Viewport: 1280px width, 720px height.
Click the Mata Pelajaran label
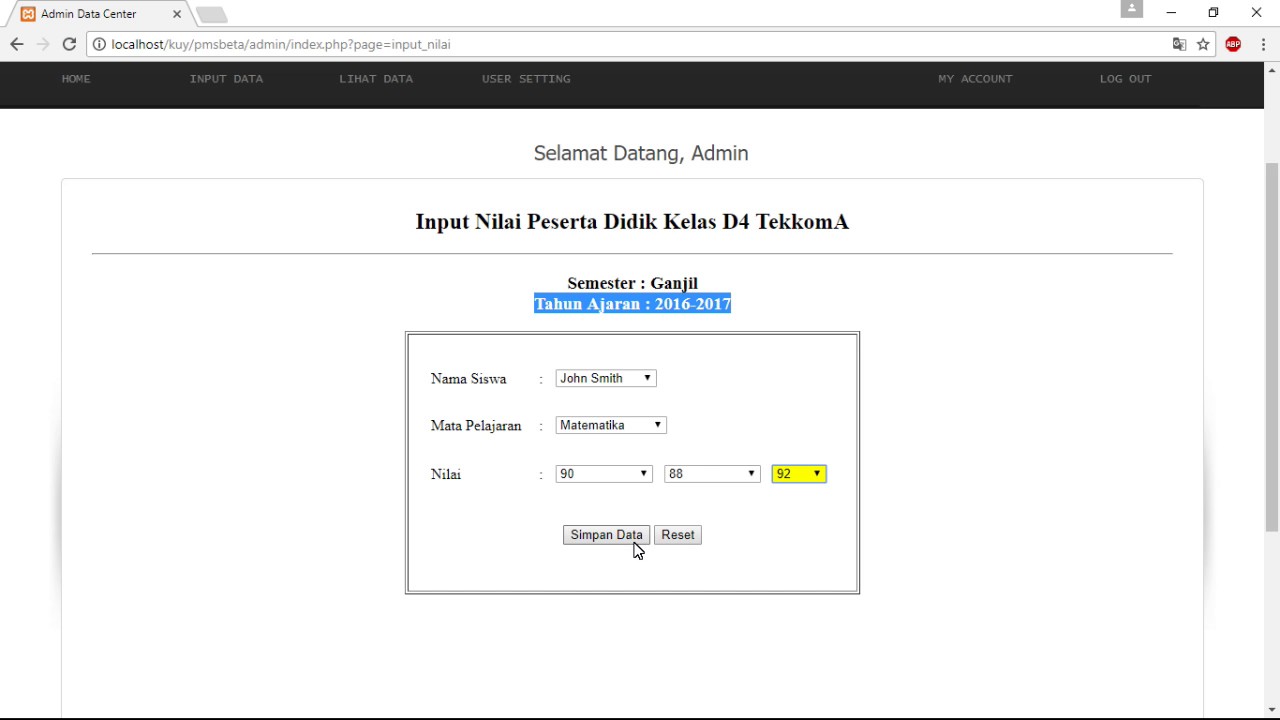476,426
